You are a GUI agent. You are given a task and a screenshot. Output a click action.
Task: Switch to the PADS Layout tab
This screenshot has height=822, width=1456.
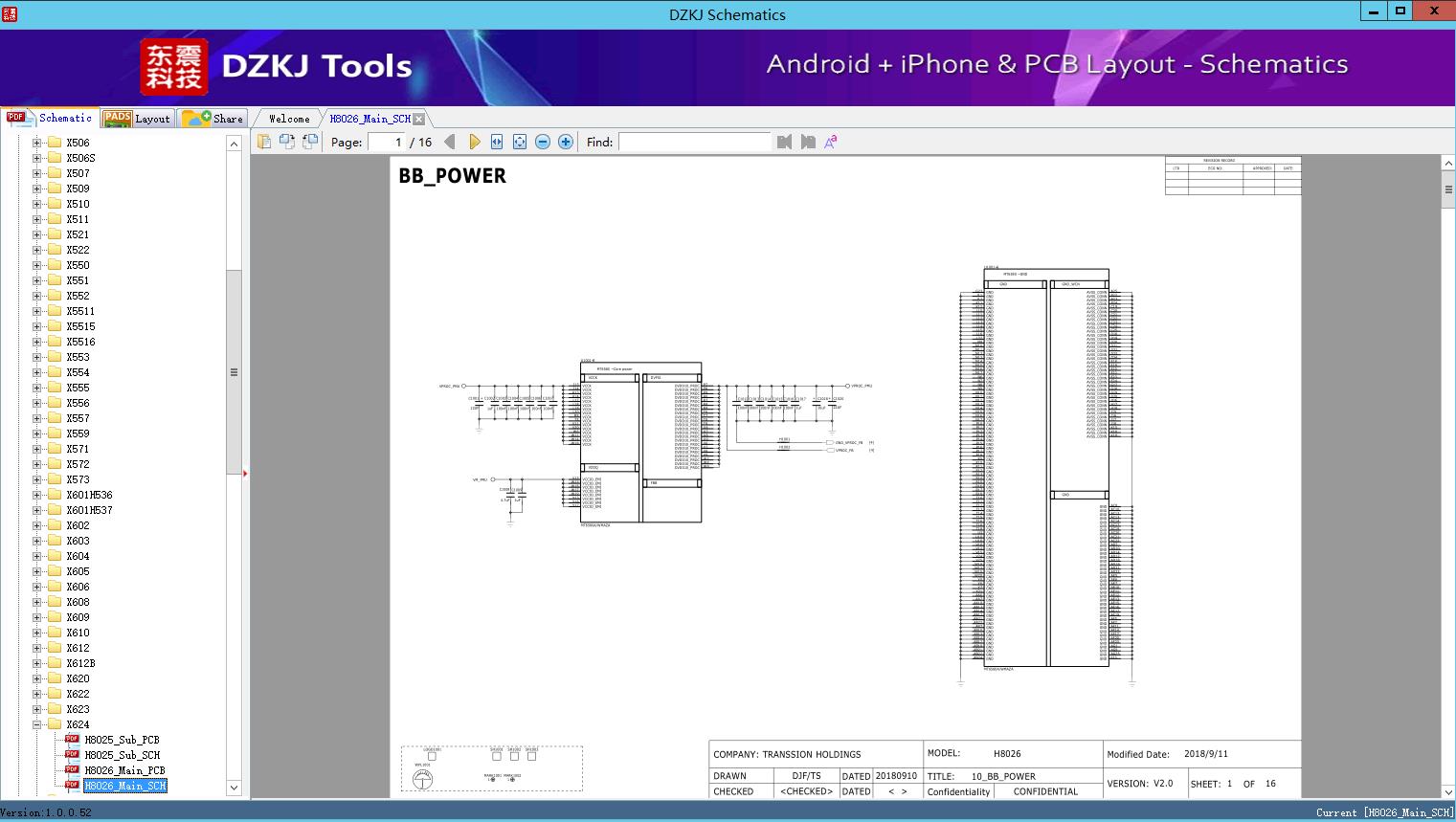(136, 119)
